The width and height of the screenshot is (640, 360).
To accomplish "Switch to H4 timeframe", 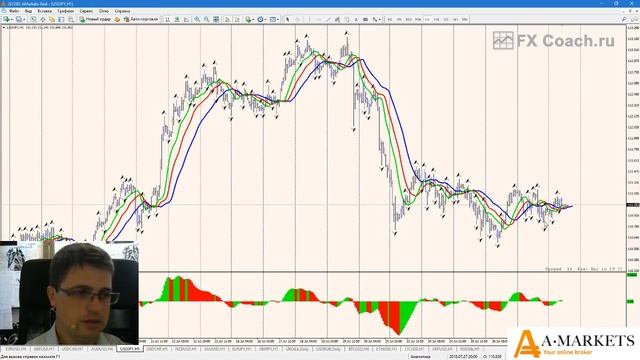I will 436,19.
